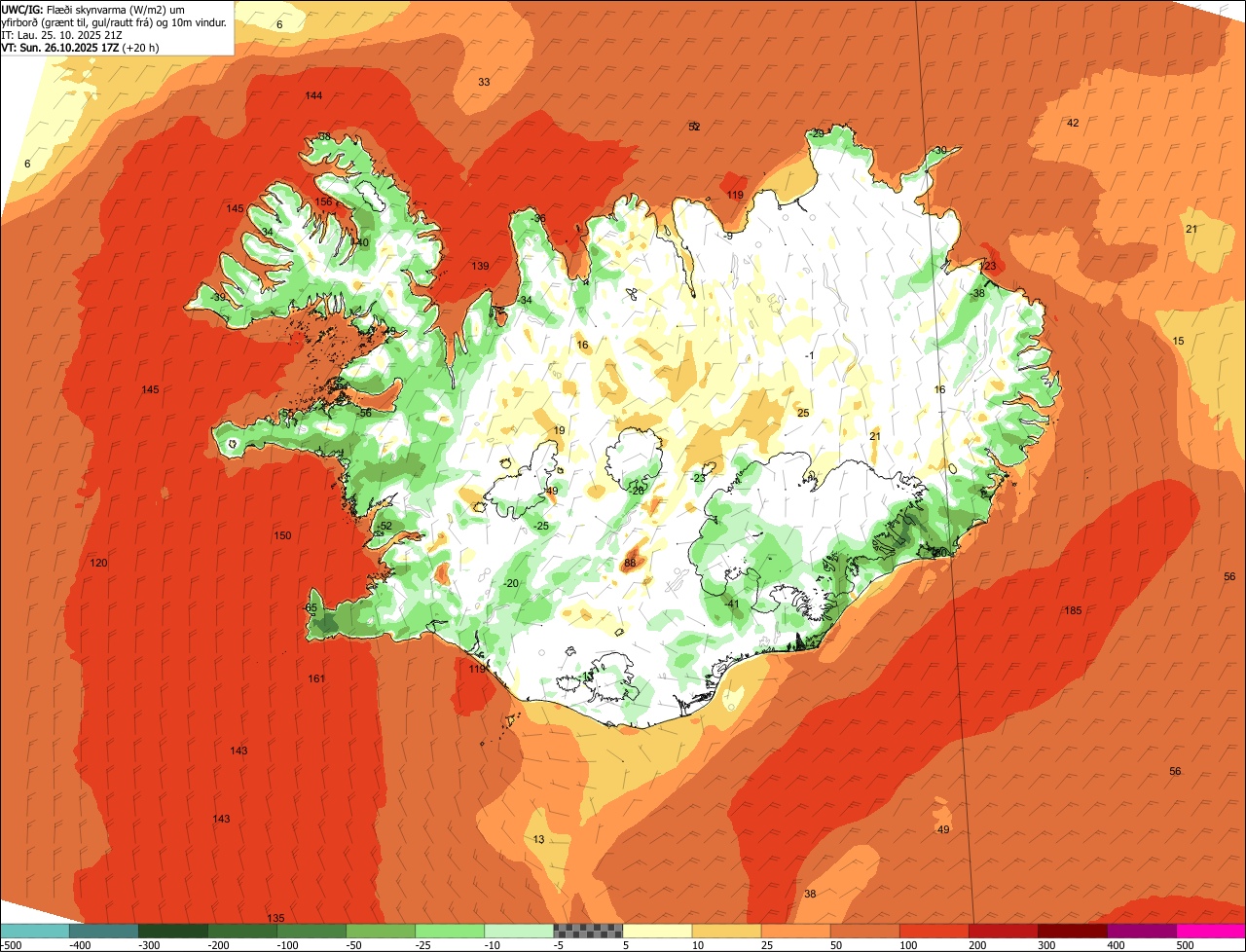Click the map value '13' south of Iceland

click(538, 839)
